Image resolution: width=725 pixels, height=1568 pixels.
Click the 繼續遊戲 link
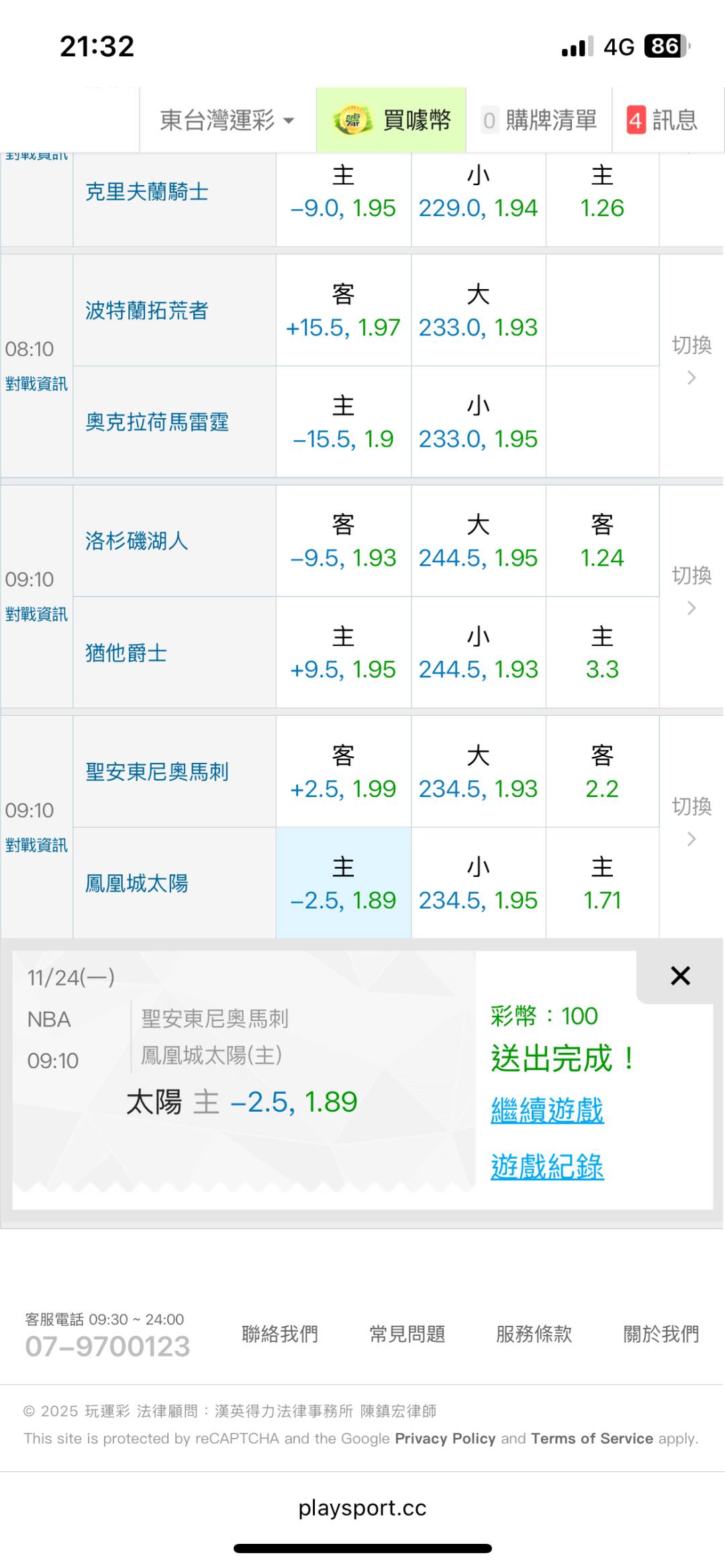(x=547, y=1110)
